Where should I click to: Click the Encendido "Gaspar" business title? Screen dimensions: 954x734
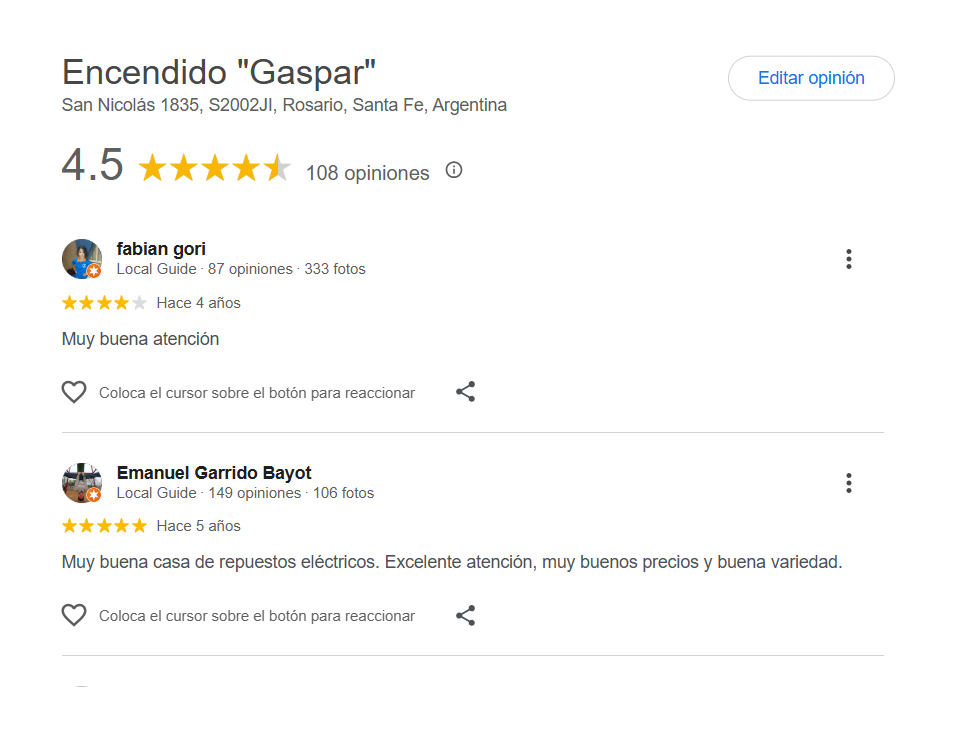pos(219,73)
